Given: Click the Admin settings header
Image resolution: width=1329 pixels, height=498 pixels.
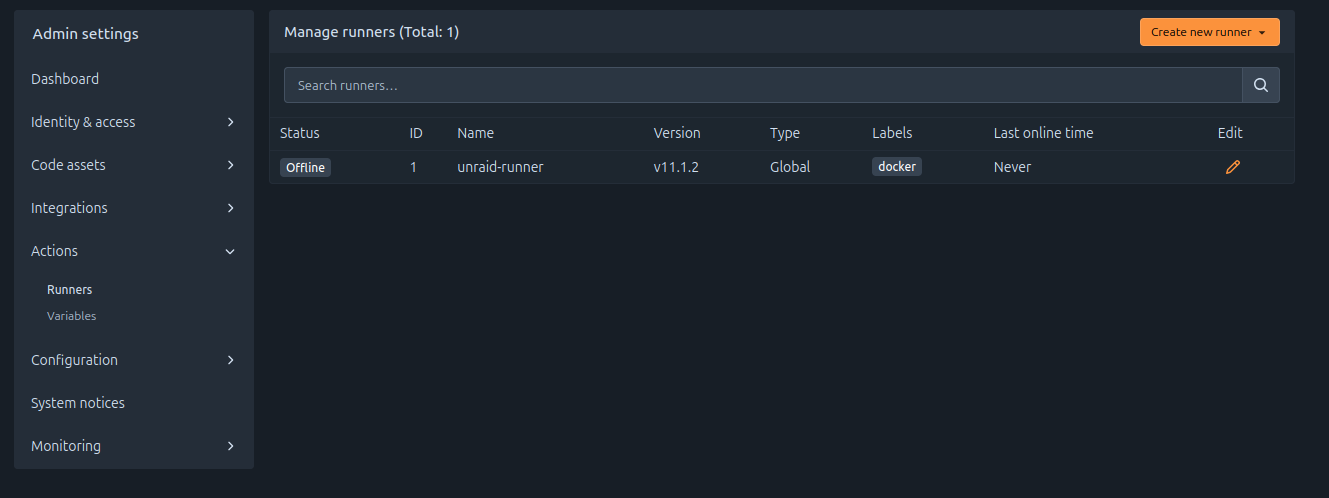Looking at the screenshot, I should [x=85, y=34].
